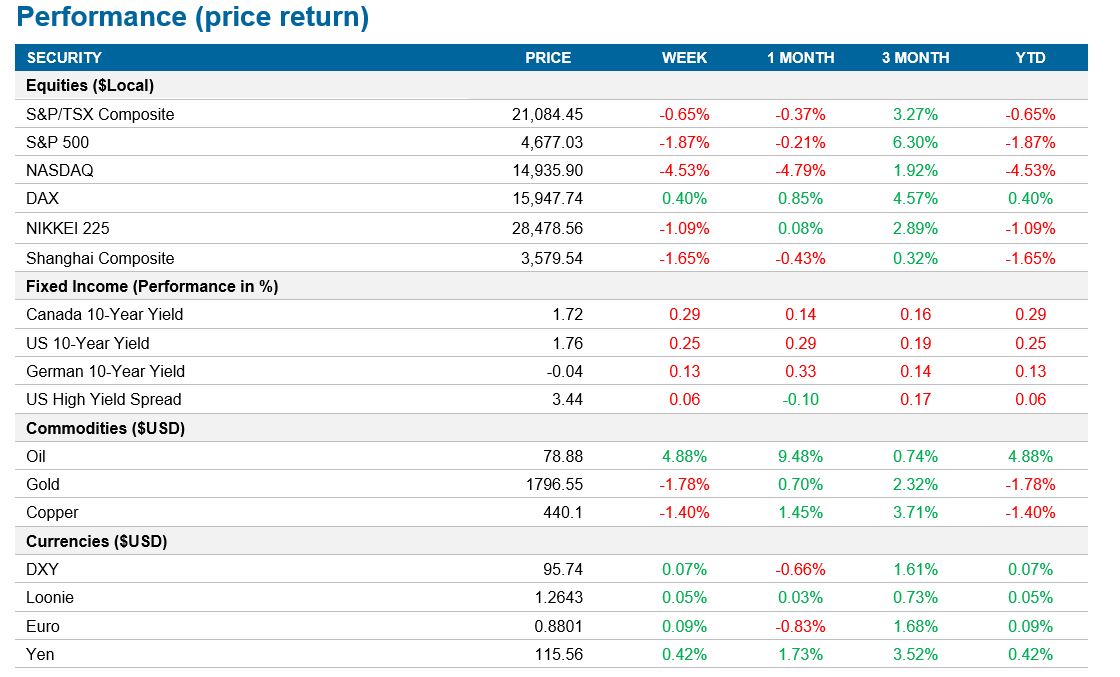Click the S&P 500 3 month return 6.30%

[x=916, y=142]
